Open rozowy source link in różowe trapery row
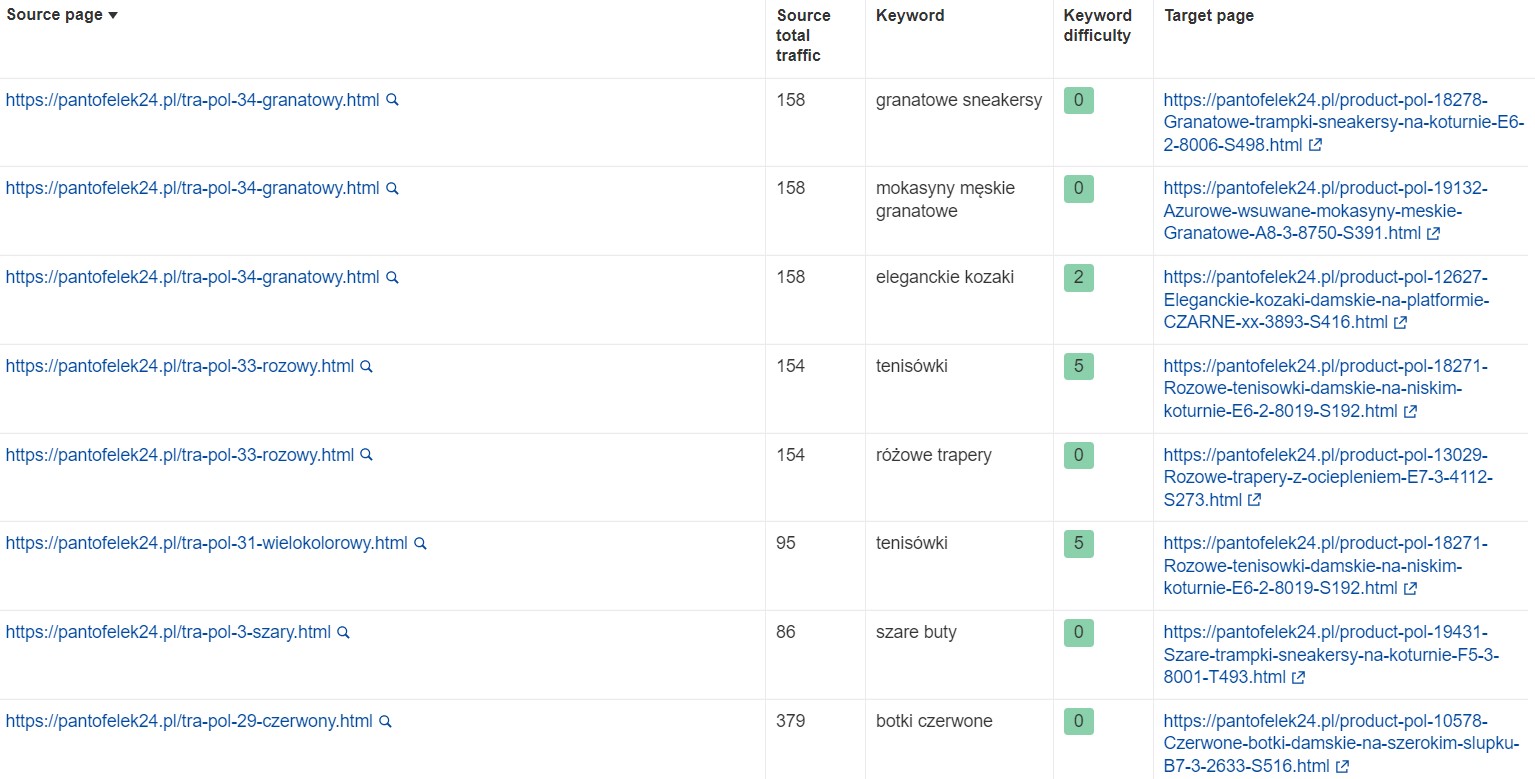This screenshot has height=779, width=1535. coord(180,455)
